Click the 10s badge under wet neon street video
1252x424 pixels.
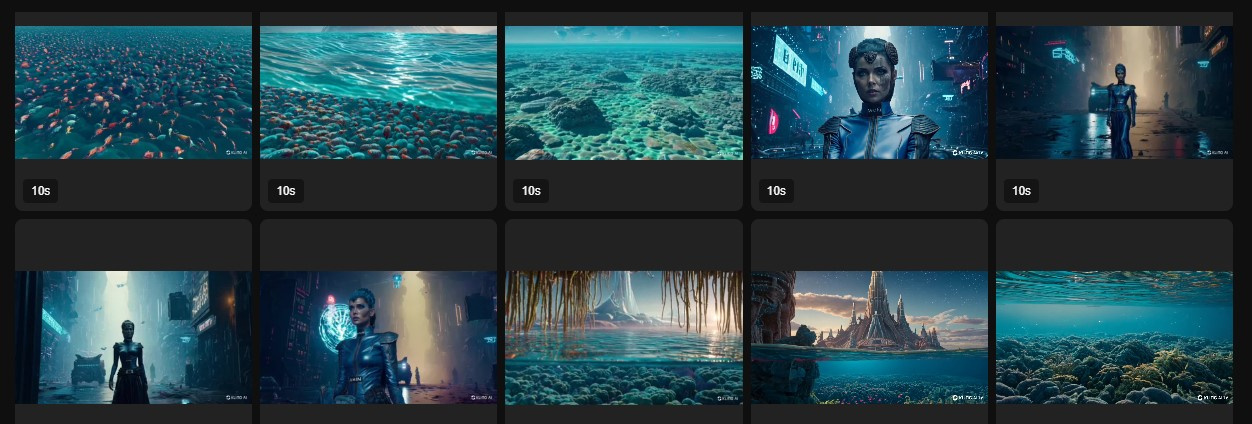click(1021, 191)
